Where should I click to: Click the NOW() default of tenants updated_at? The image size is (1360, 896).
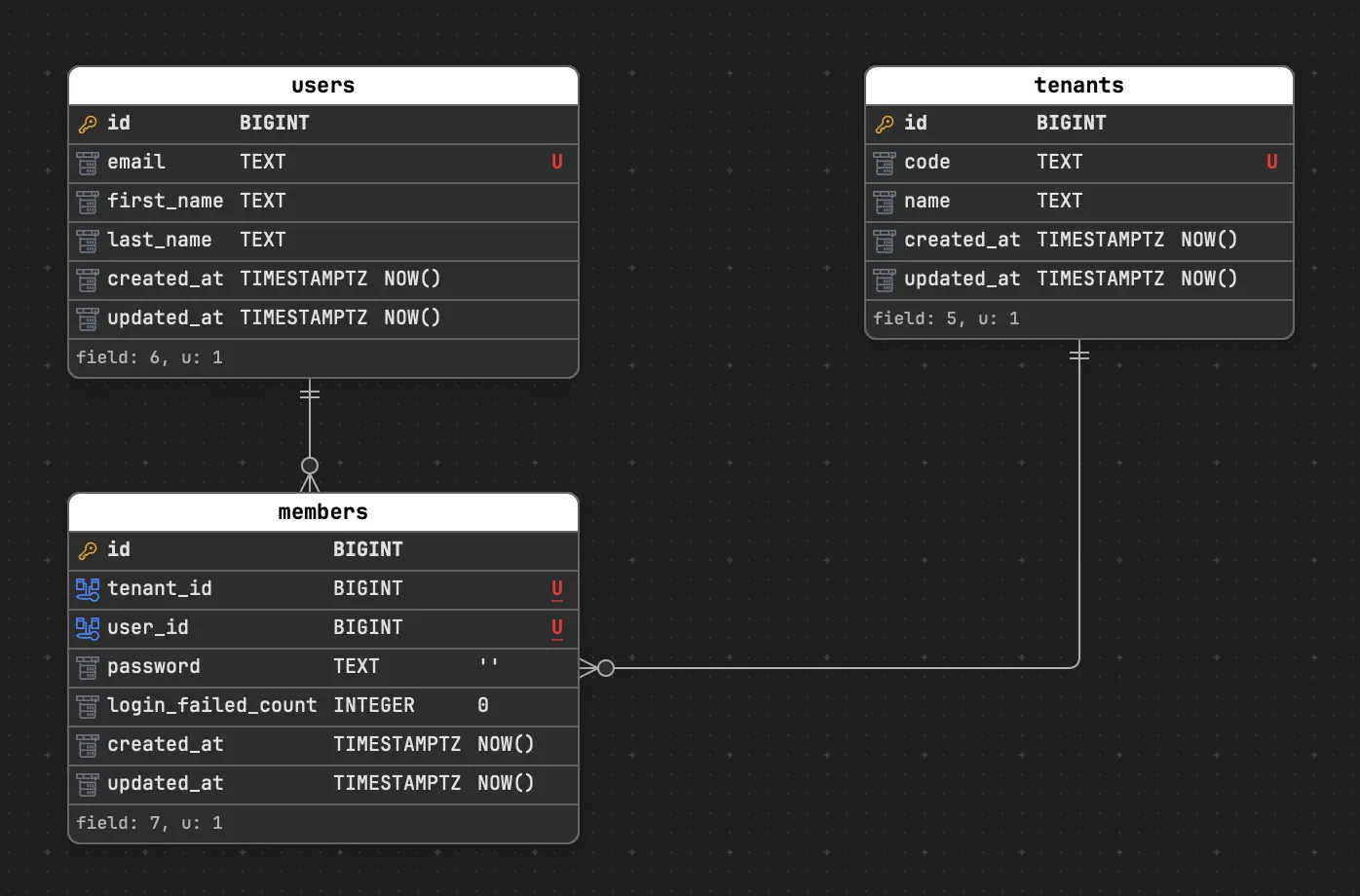pyautogui.click(x=1209, y=279)
